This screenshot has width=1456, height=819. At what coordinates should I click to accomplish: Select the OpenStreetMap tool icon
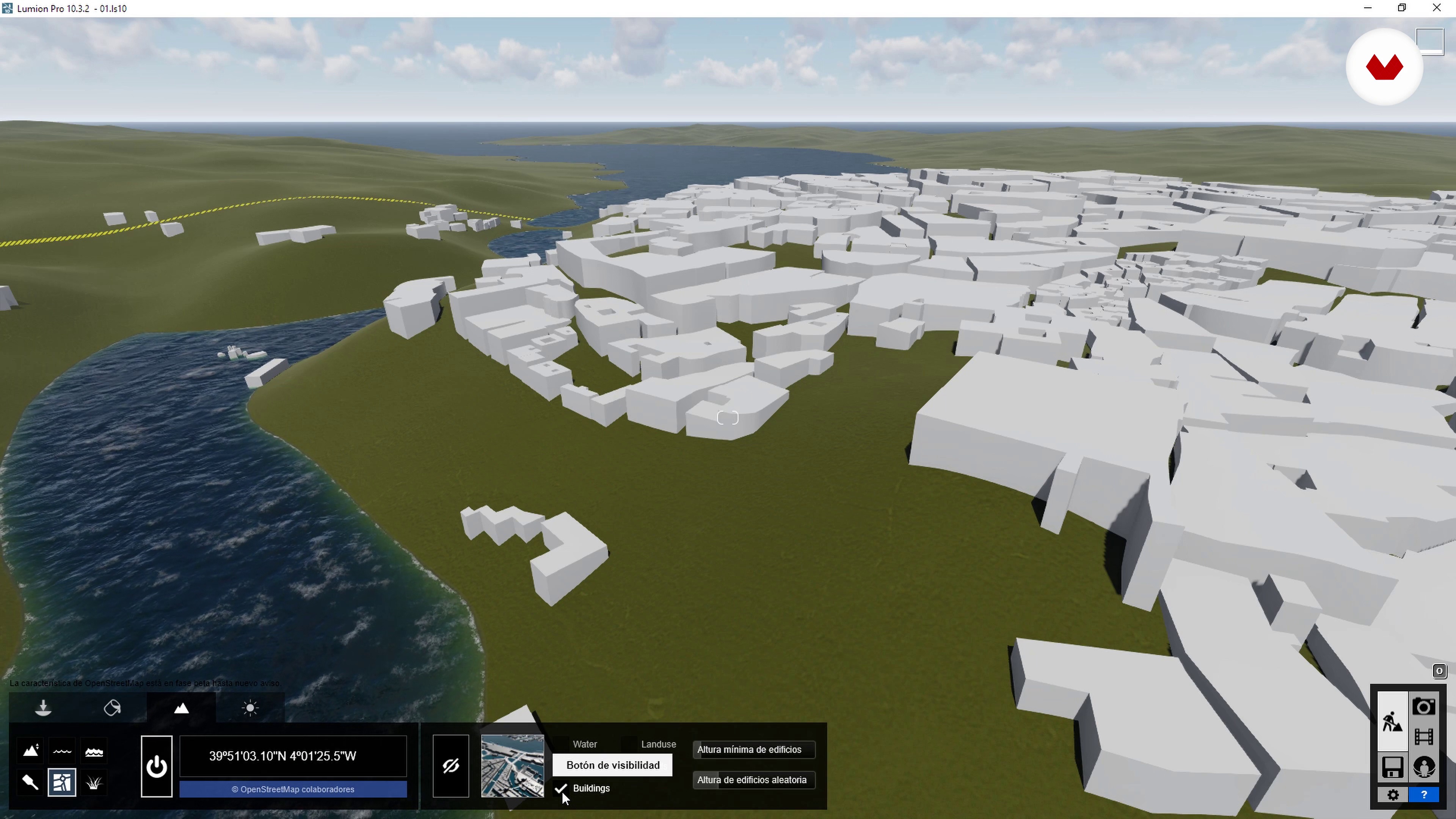tap(62, 783)
